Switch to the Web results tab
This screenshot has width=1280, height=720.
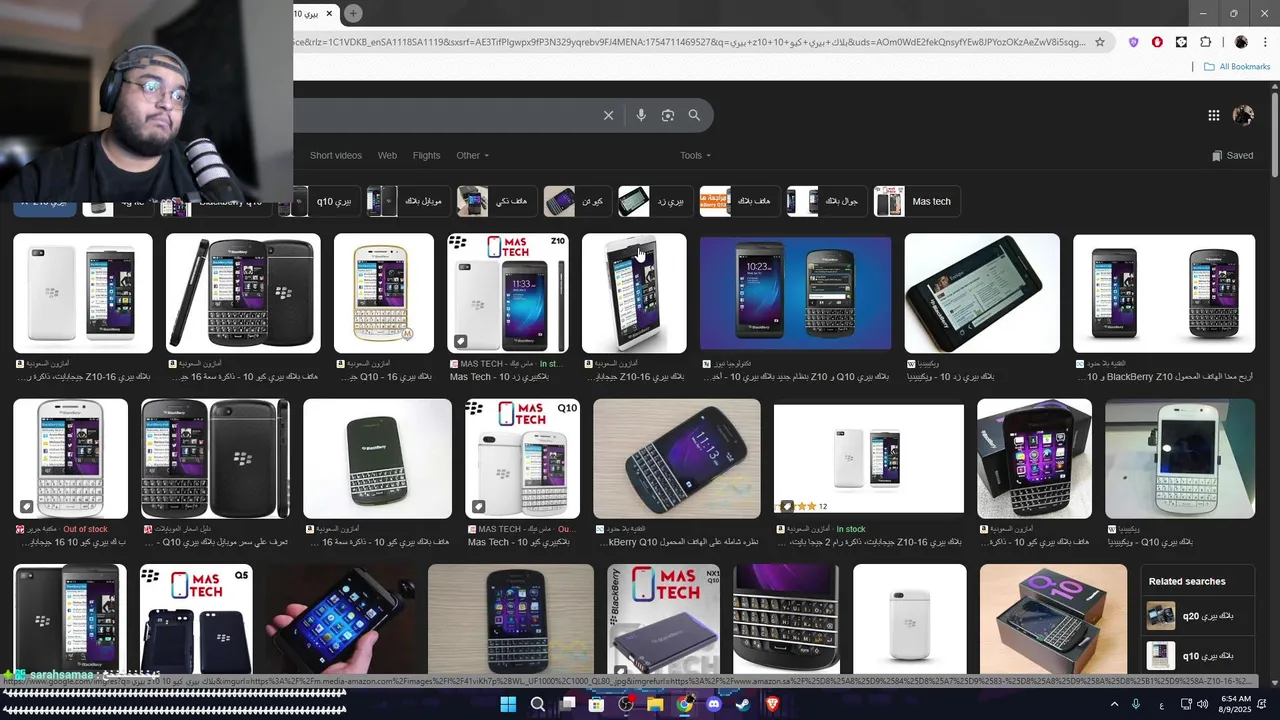387,155
